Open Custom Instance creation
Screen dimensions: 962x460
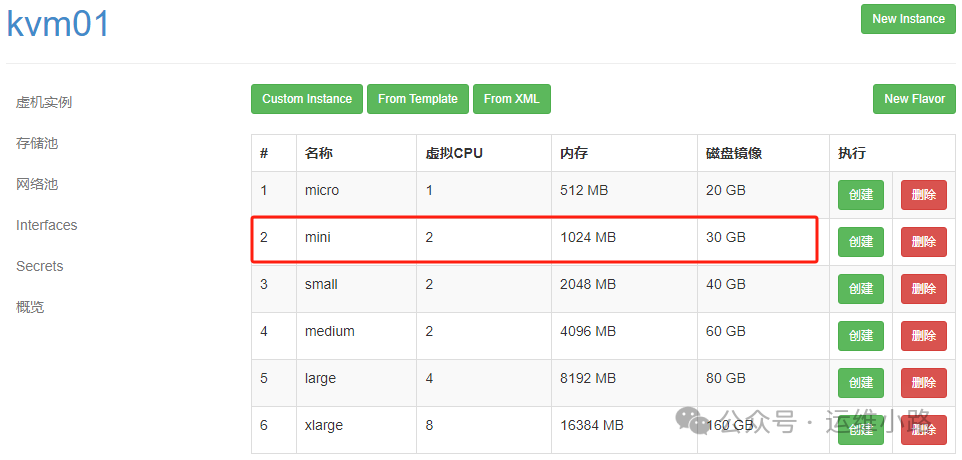307,99
